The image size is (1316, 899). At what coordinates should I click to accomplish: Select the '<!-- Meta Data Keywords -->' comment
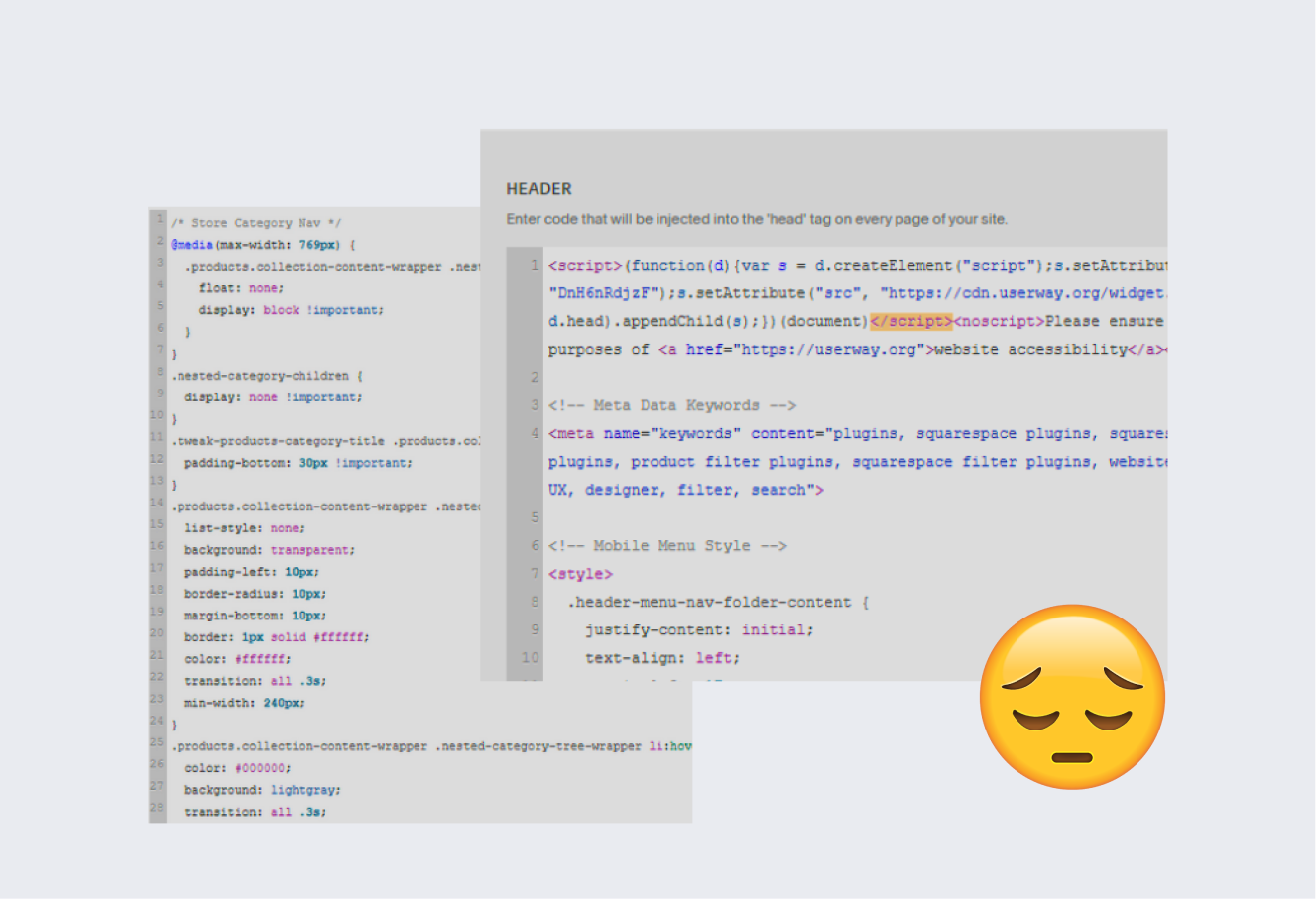point(672,405)
